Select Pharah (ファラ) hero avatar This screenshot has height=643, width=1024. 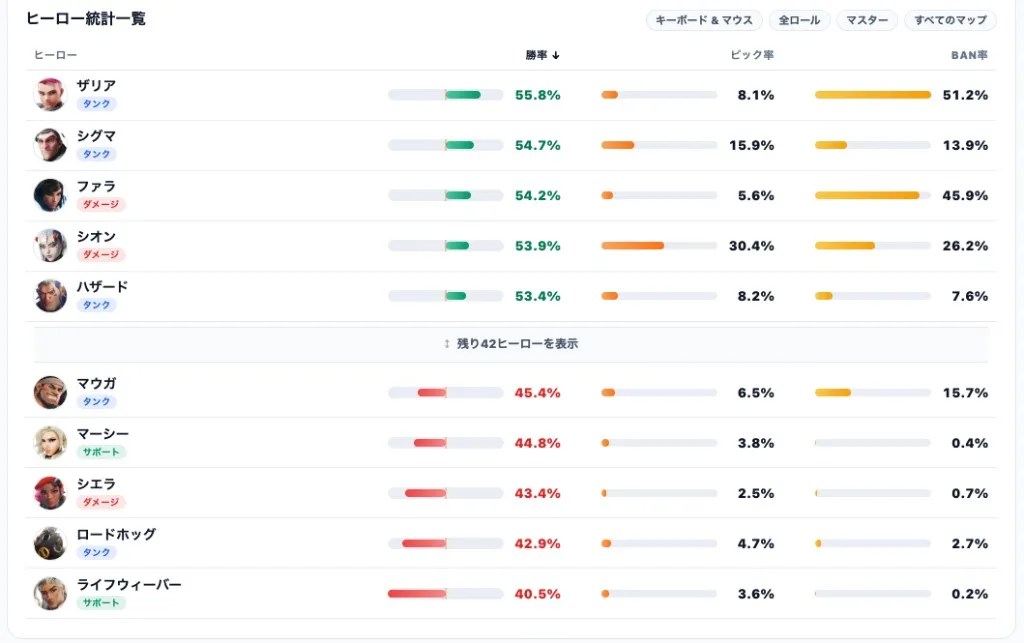point(50,195)
